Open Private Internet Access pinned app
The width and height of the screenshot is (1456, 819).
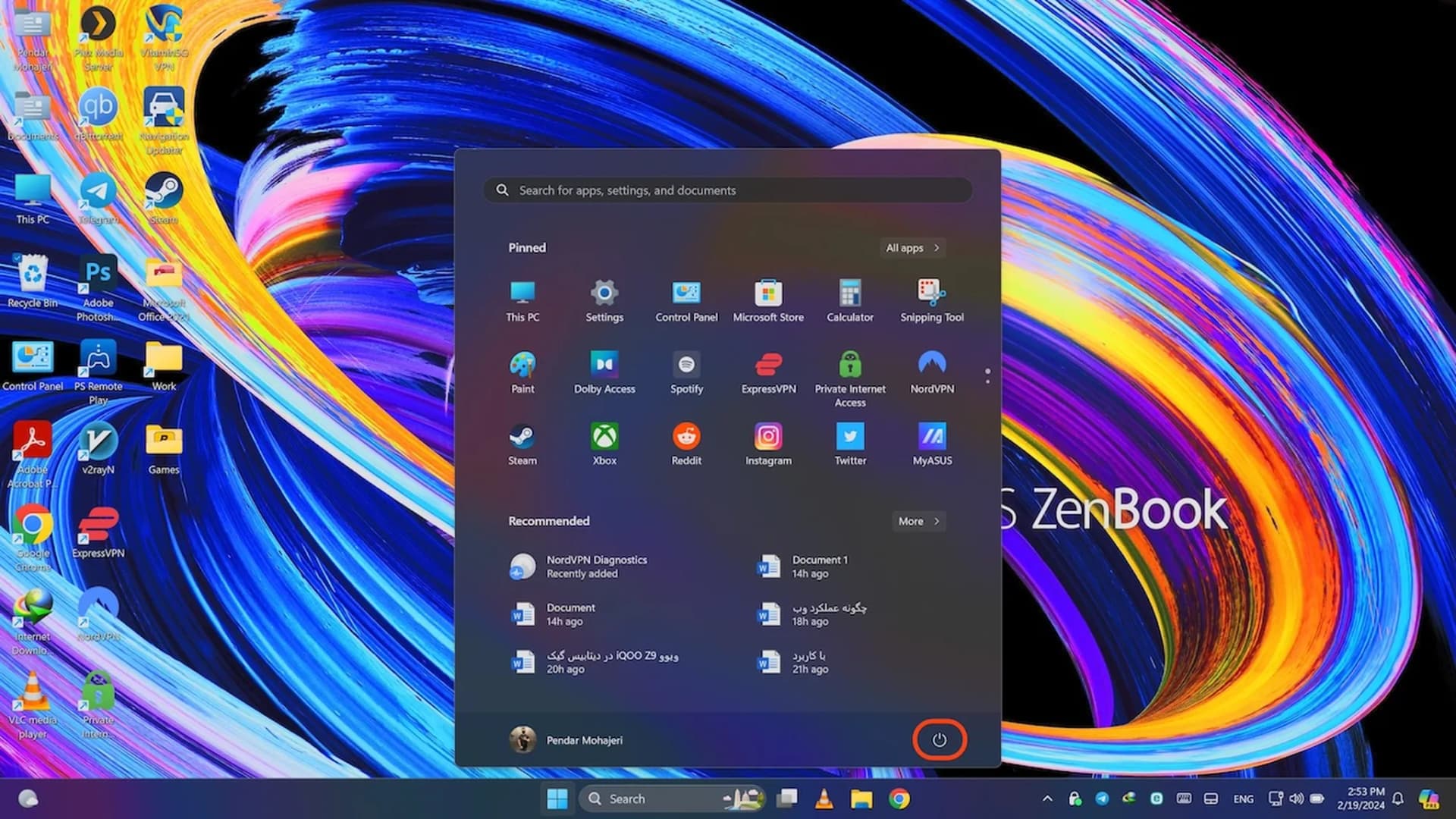click(849, 375)
